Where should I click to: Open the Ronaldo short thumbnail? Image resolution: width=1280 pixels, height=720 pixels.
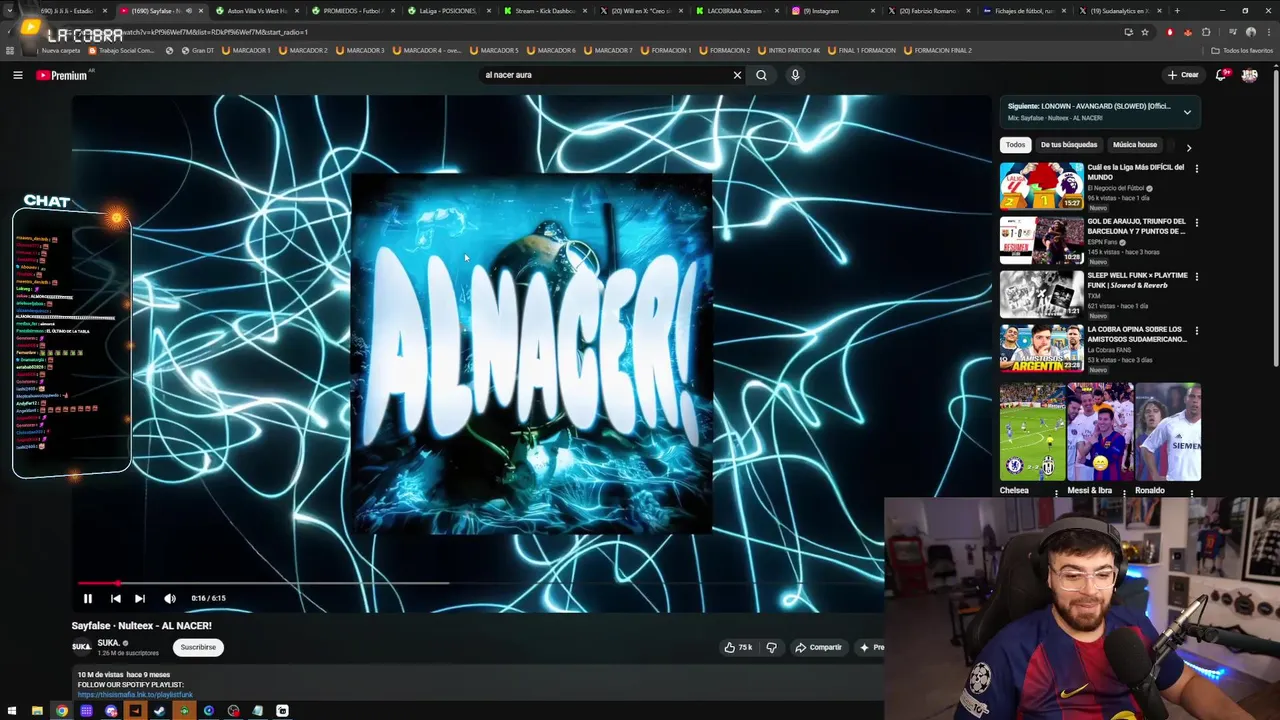tap(1168, 432)
